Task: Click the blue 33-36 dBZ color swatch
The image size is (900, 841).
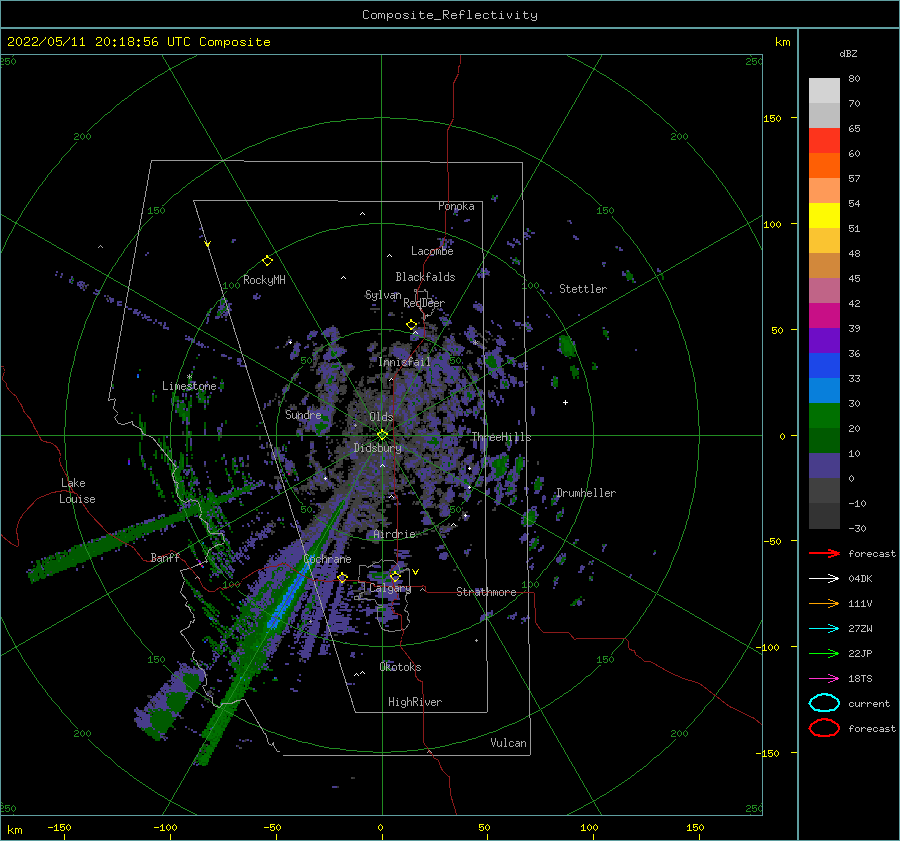Action: click(x=824, y=366)
